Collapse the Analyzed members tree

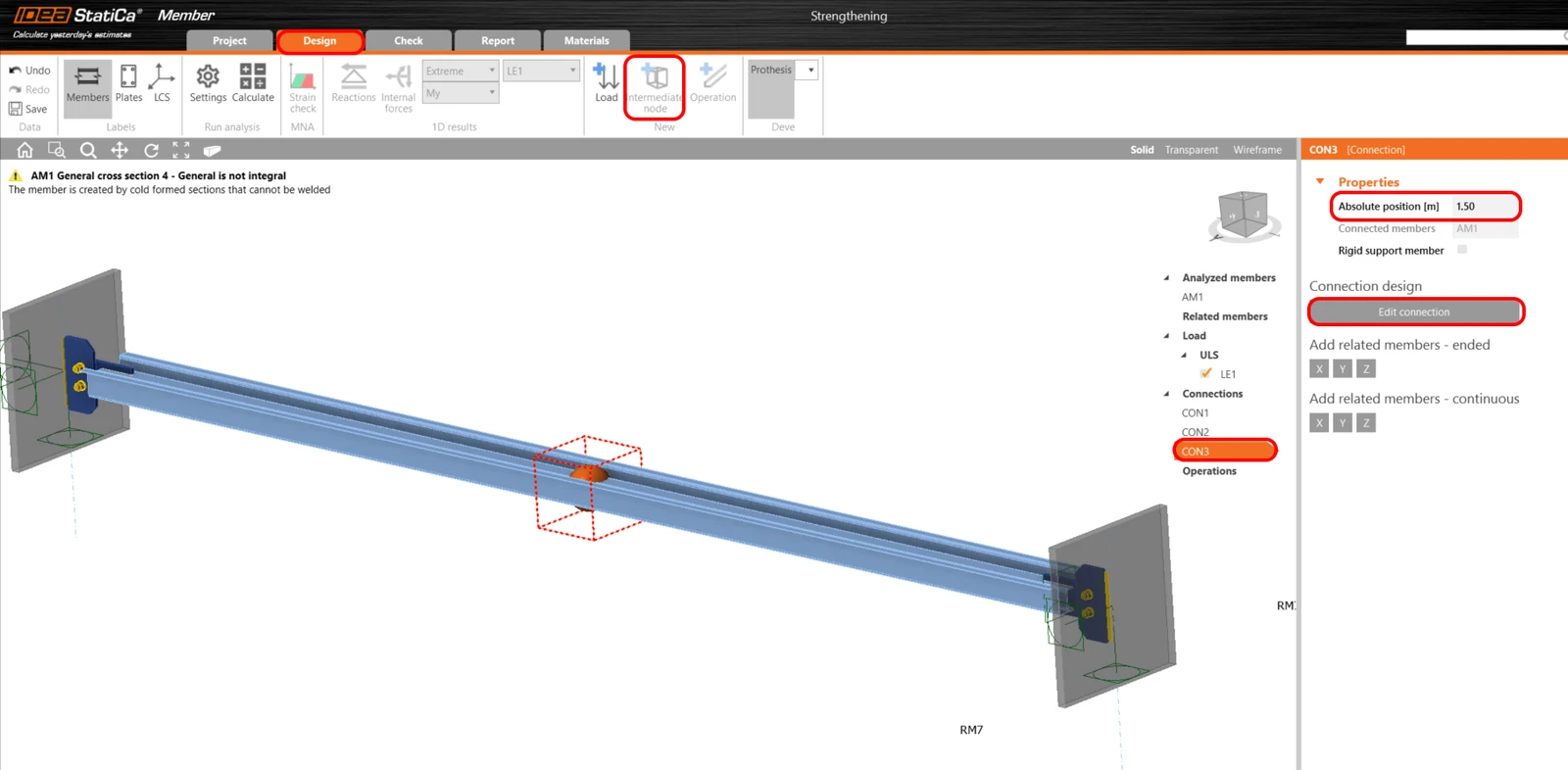pyautogui.click(x=1166, y=278)
